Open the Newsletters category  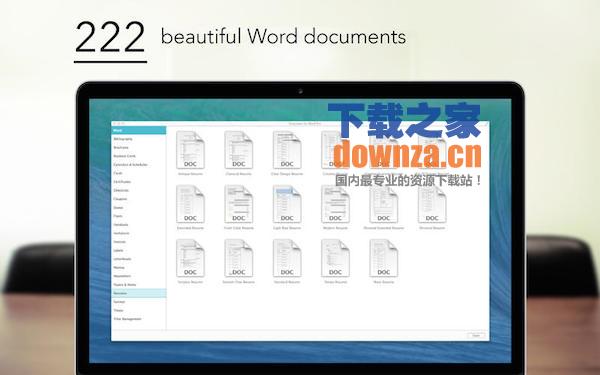click(x=122, y=276)
